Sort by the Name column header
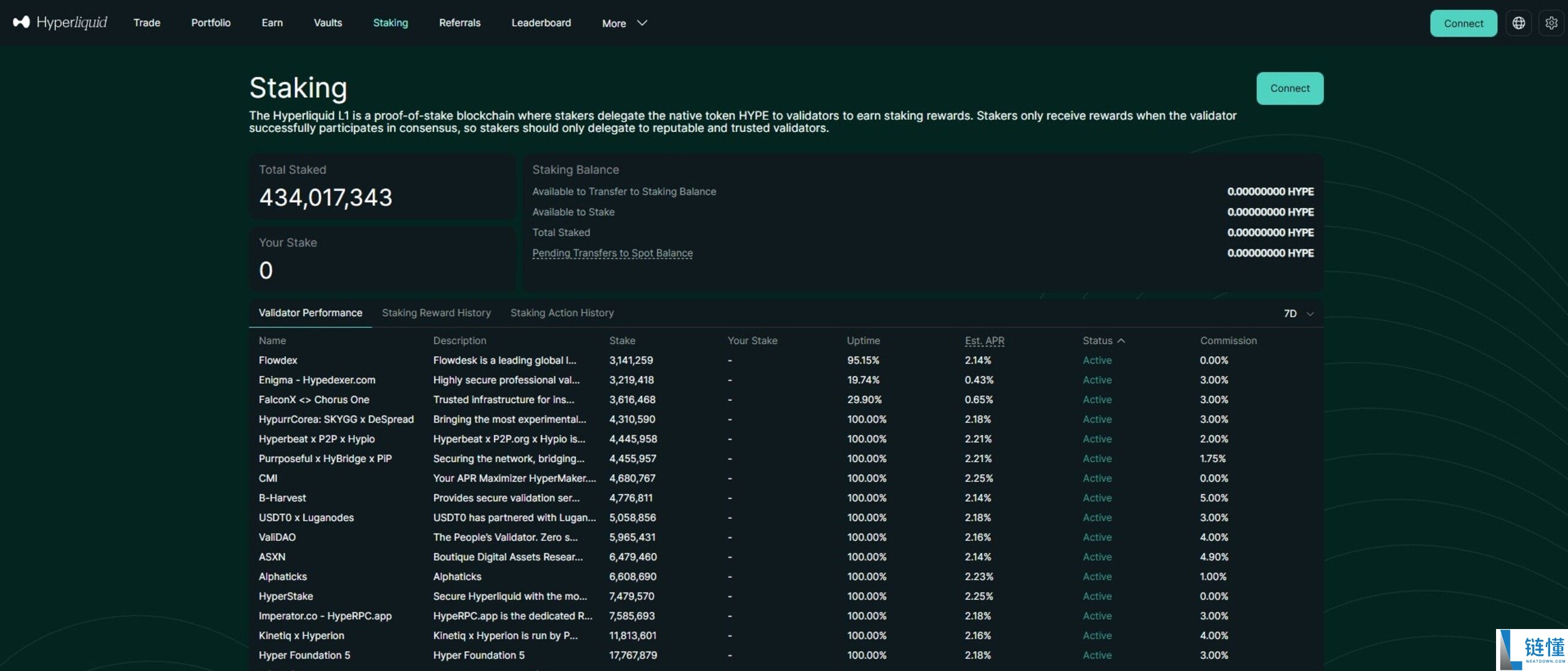 click(272, 341)
